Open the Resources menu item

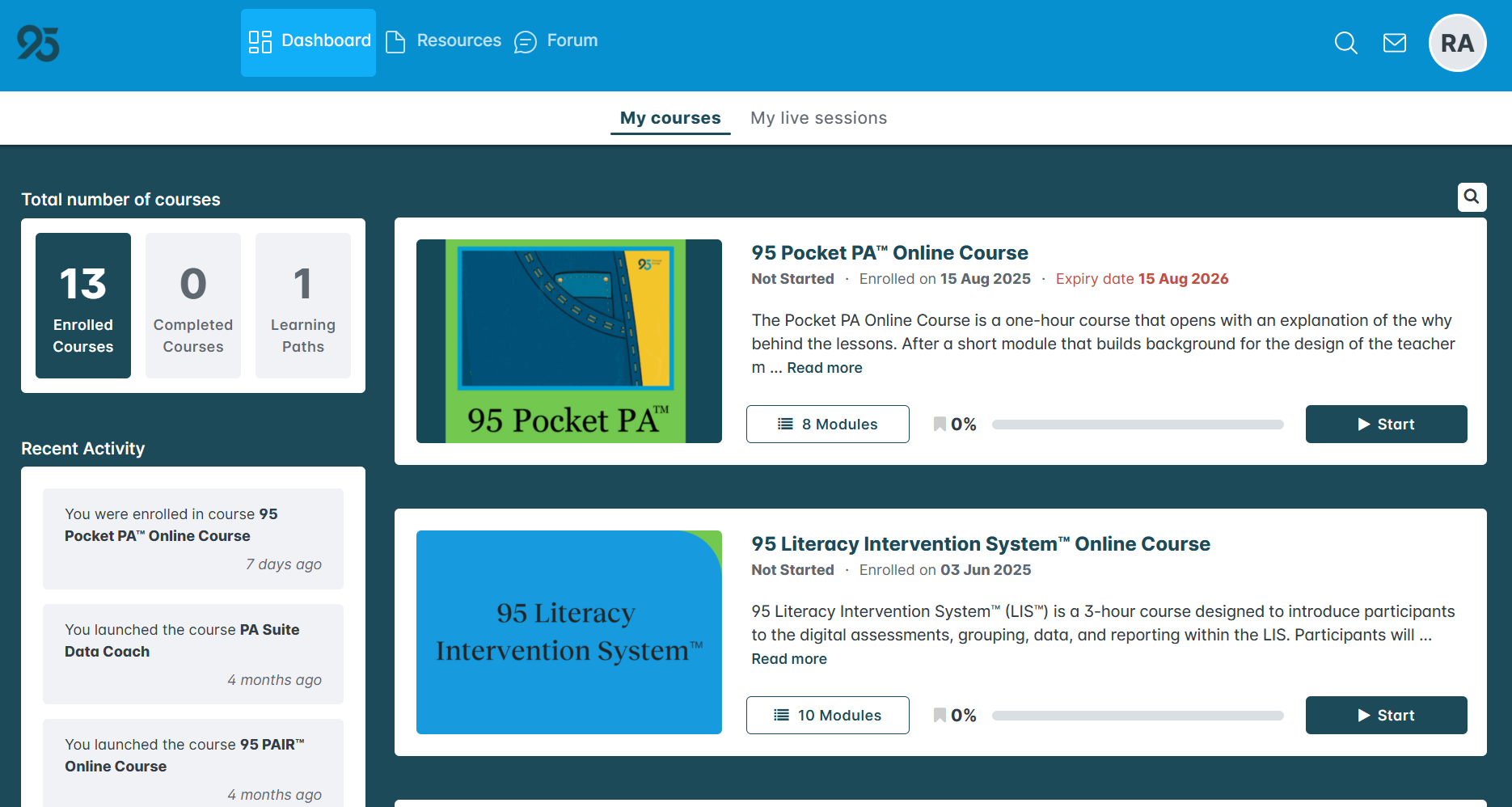click(443, 41)
